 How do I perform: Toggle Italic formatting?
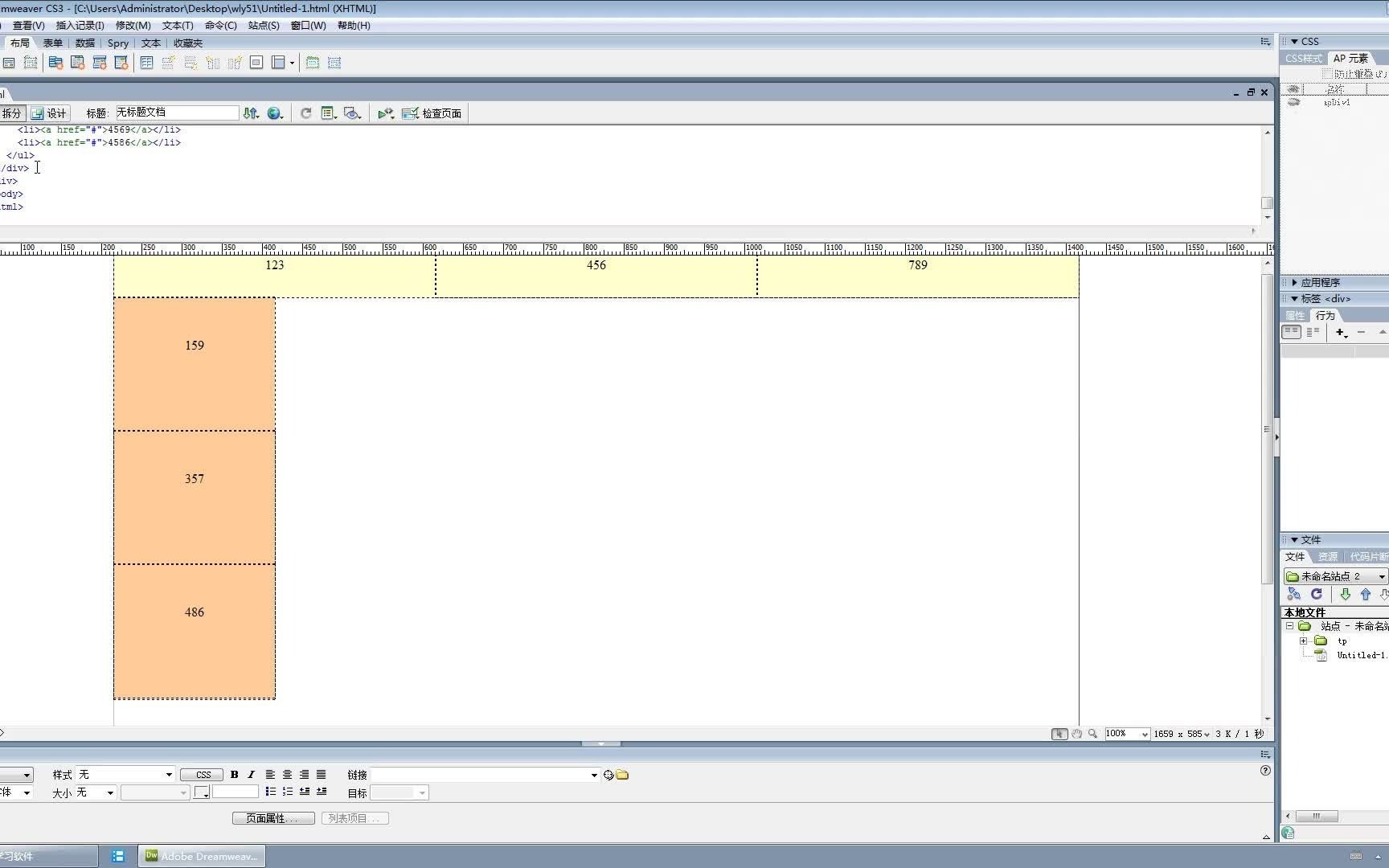251,775
